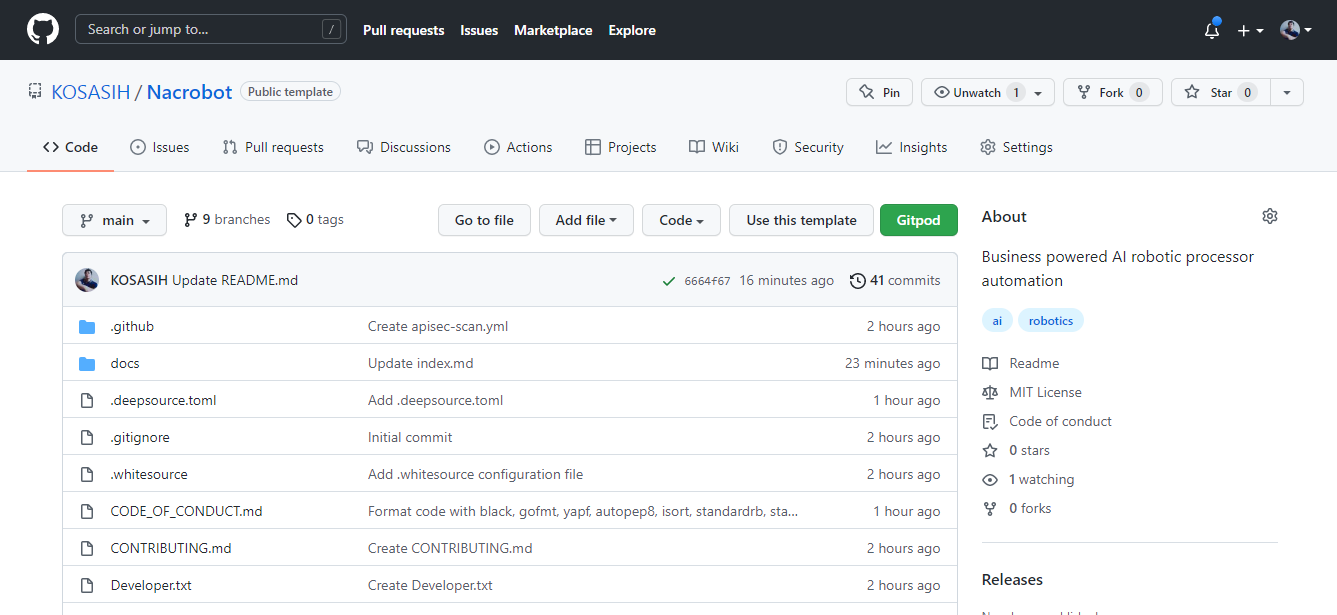Open the Update index.md commit

click(421, 363)
